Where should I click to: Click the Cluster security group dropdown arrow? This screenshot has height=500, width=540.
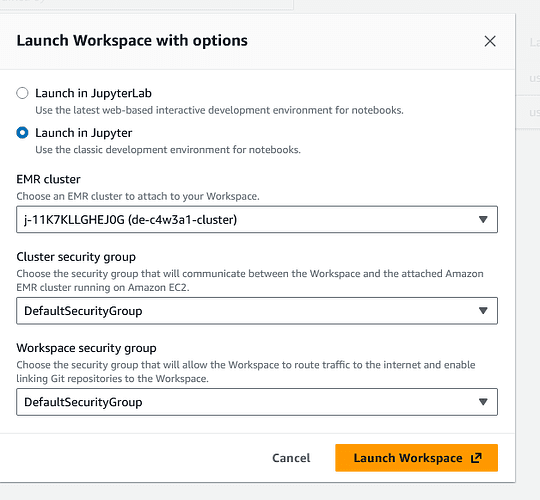[x=483, y=311]
